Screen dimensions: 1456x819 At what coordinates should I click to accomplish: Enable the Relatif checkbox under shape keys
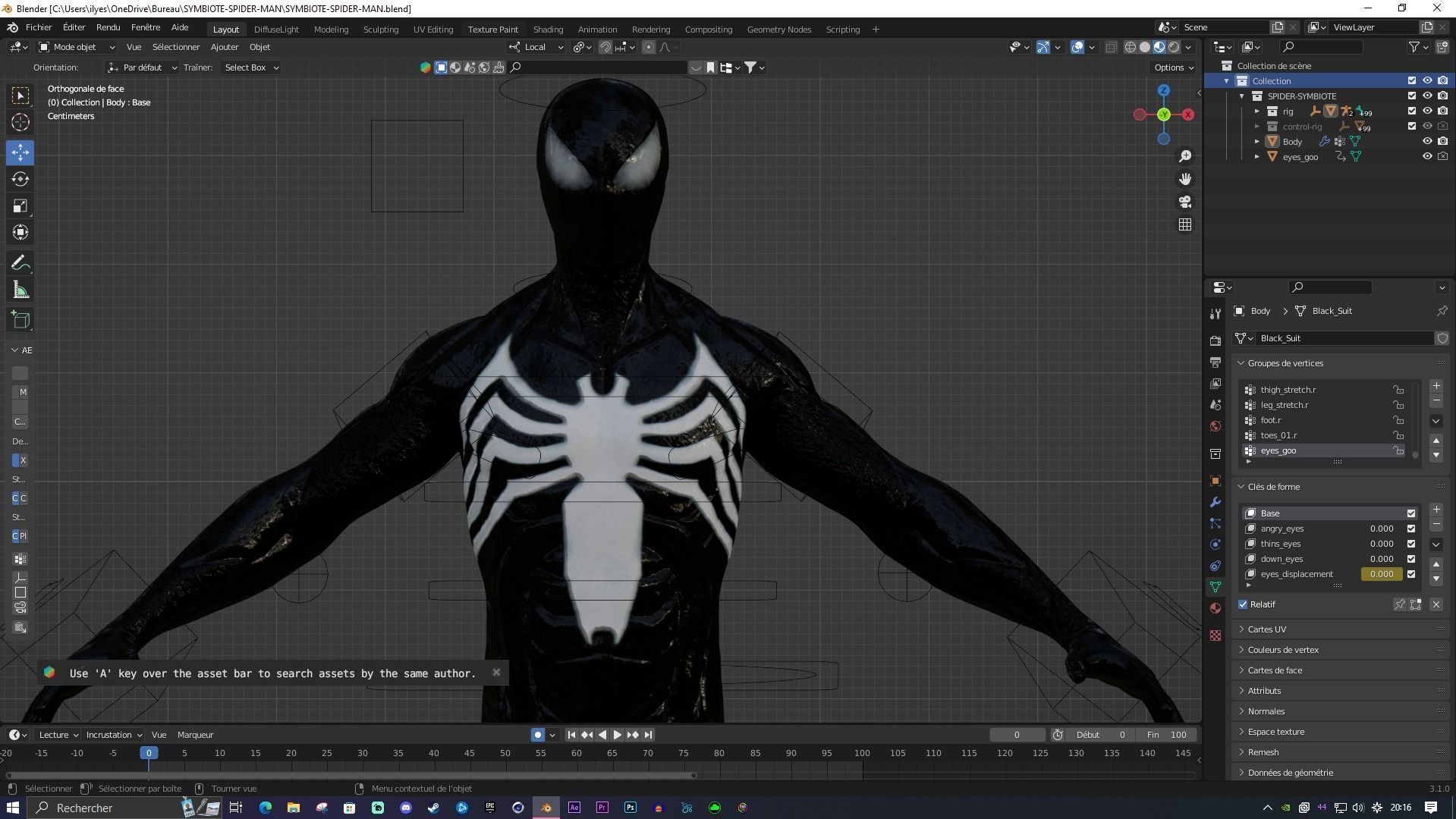[1243, 604]
